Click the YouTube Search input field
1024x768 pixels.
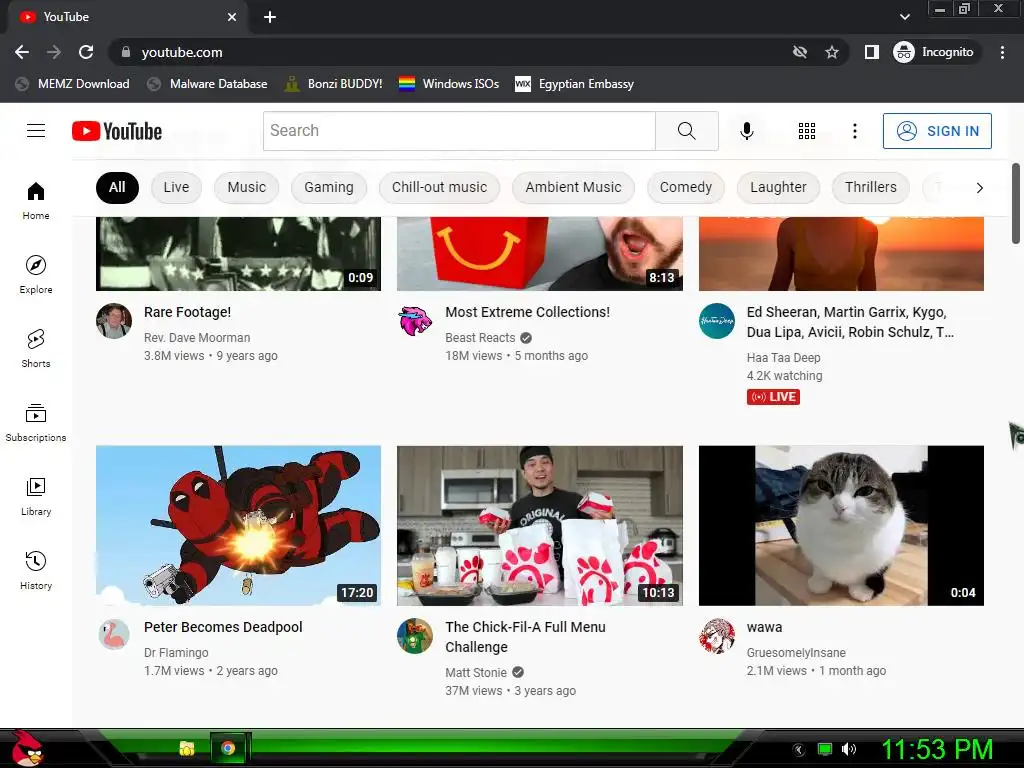459,131
